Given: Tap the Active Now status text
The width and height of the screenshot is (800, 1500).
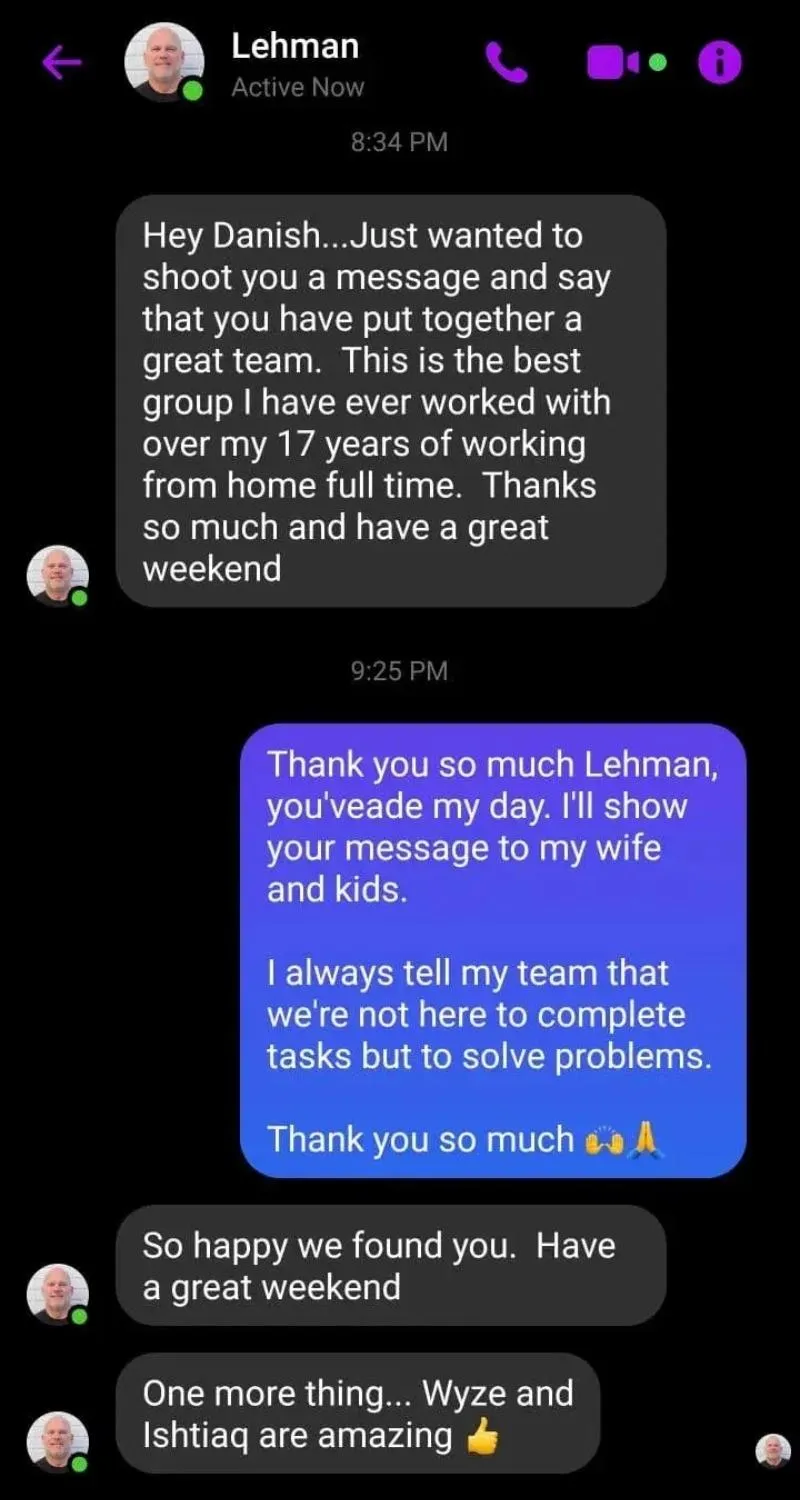Looking at the screenshot, I should pos(298,88).
